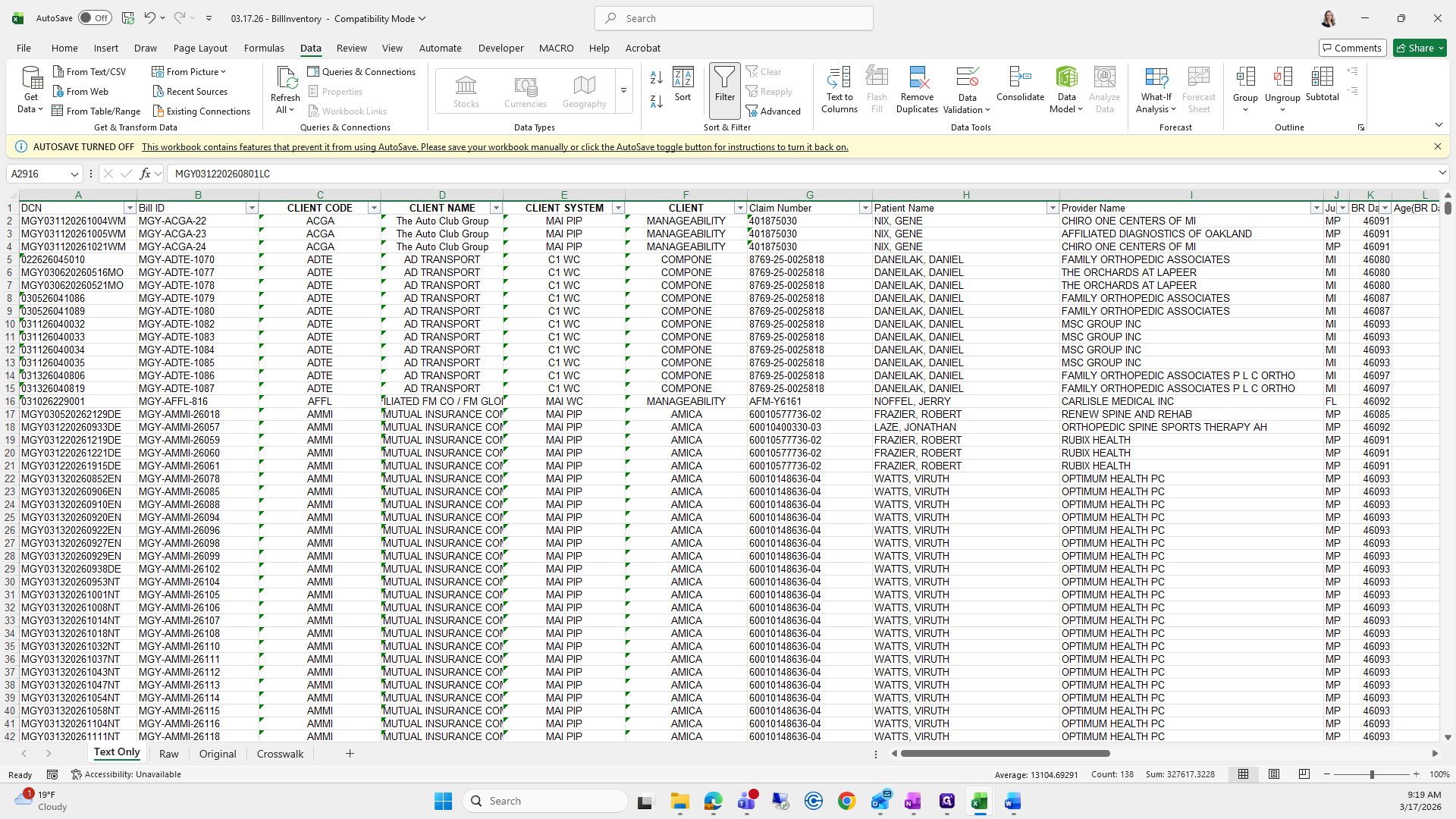Viewport: 1456px width, 819px height.
Task: Toggle the Filter button off
Action: [724, 84]
